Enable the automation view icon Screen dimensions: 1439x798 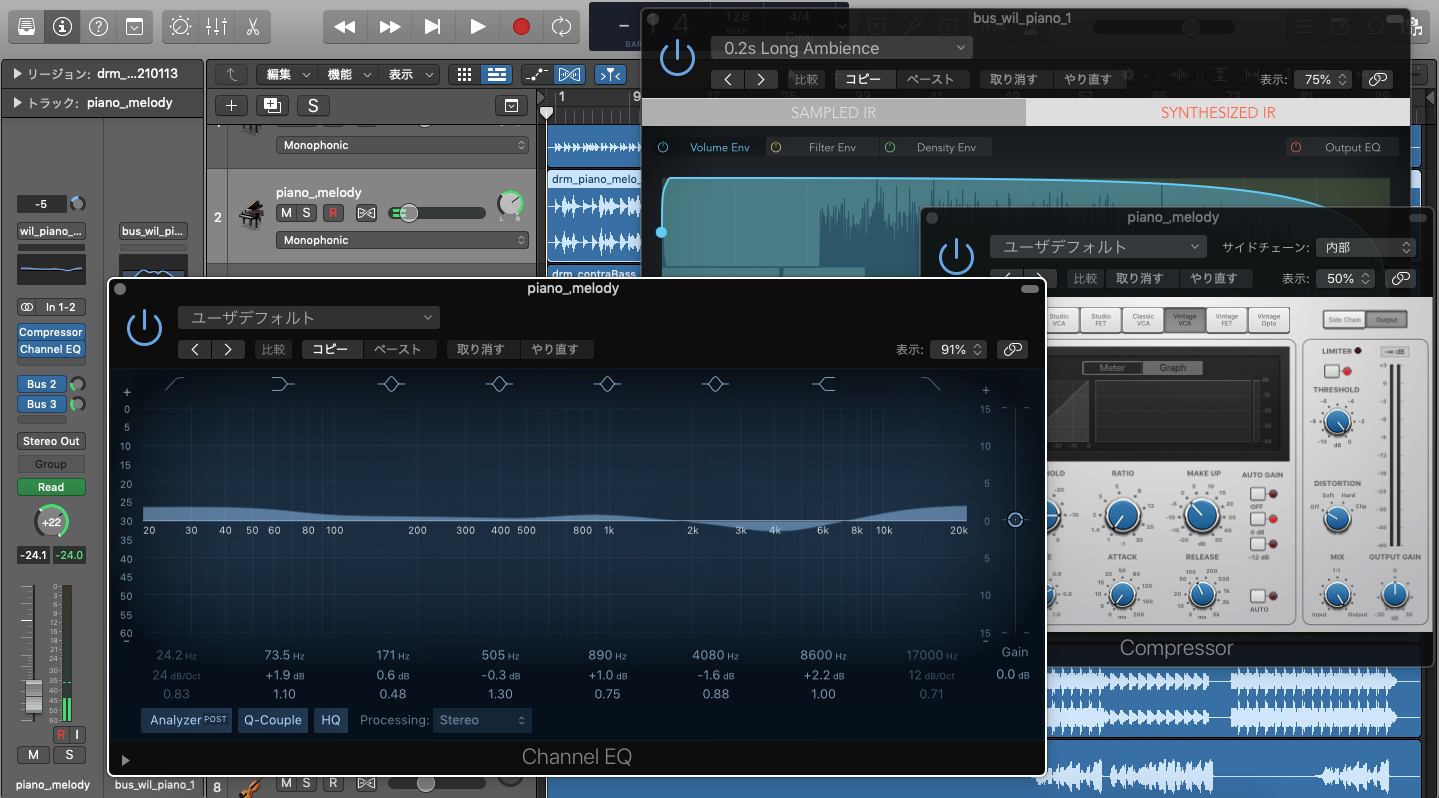536,74
